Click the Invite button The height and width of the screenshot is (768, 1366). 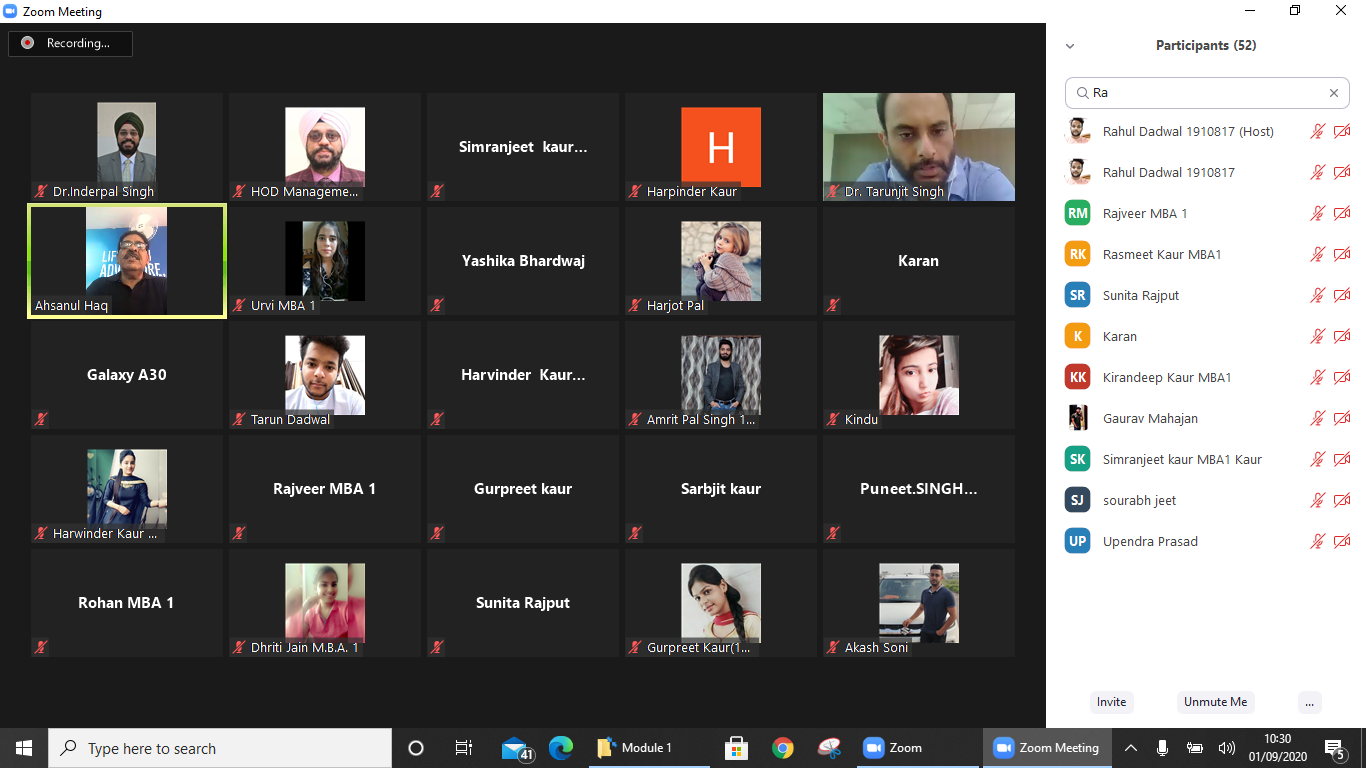[x=1111, y=702]
